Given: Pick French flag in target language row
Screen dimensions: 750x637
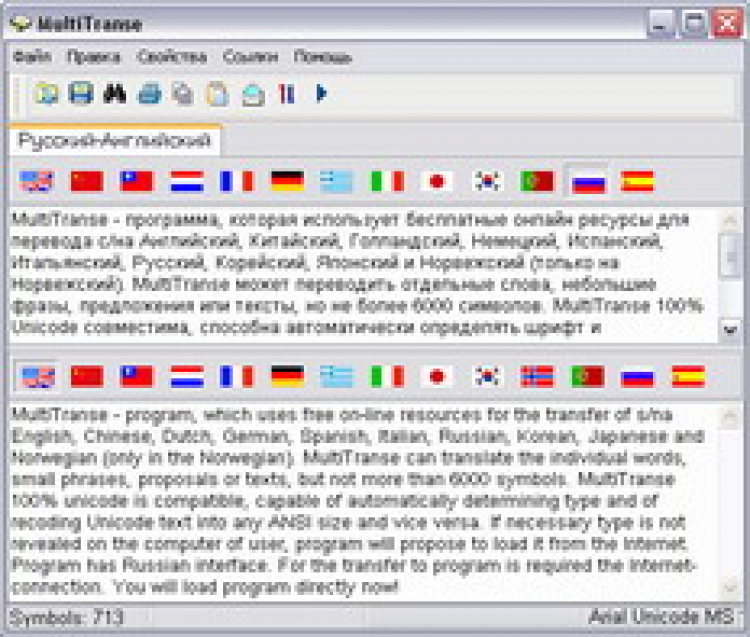Looking at the screenshot, I should pos(236,376).
